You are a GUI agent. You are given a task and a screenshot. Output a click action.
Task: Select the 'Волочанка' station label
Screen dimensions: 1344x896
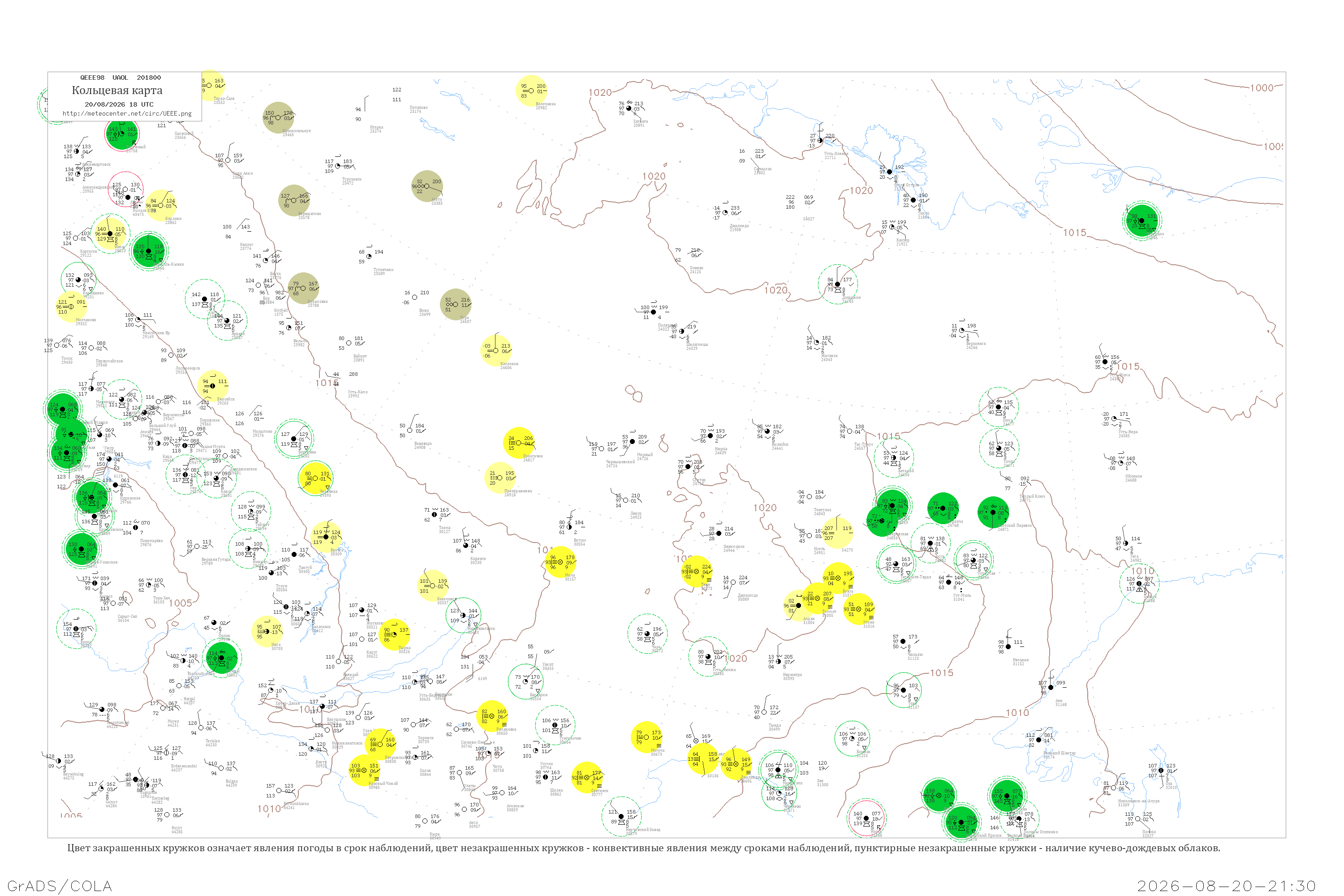coord(546,104)
